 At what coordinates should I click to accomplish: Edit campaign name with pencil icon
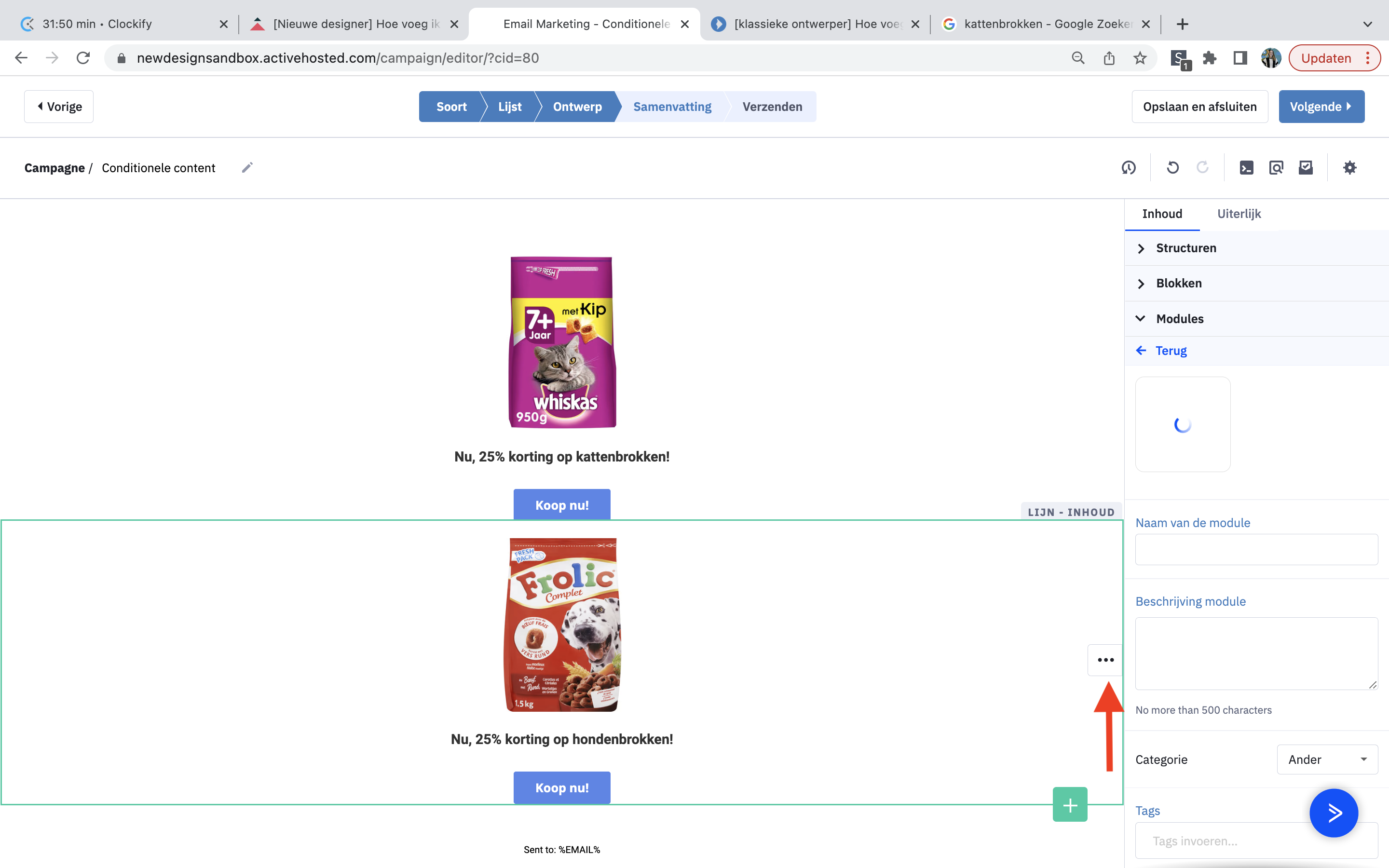click(x=247, y=168)
